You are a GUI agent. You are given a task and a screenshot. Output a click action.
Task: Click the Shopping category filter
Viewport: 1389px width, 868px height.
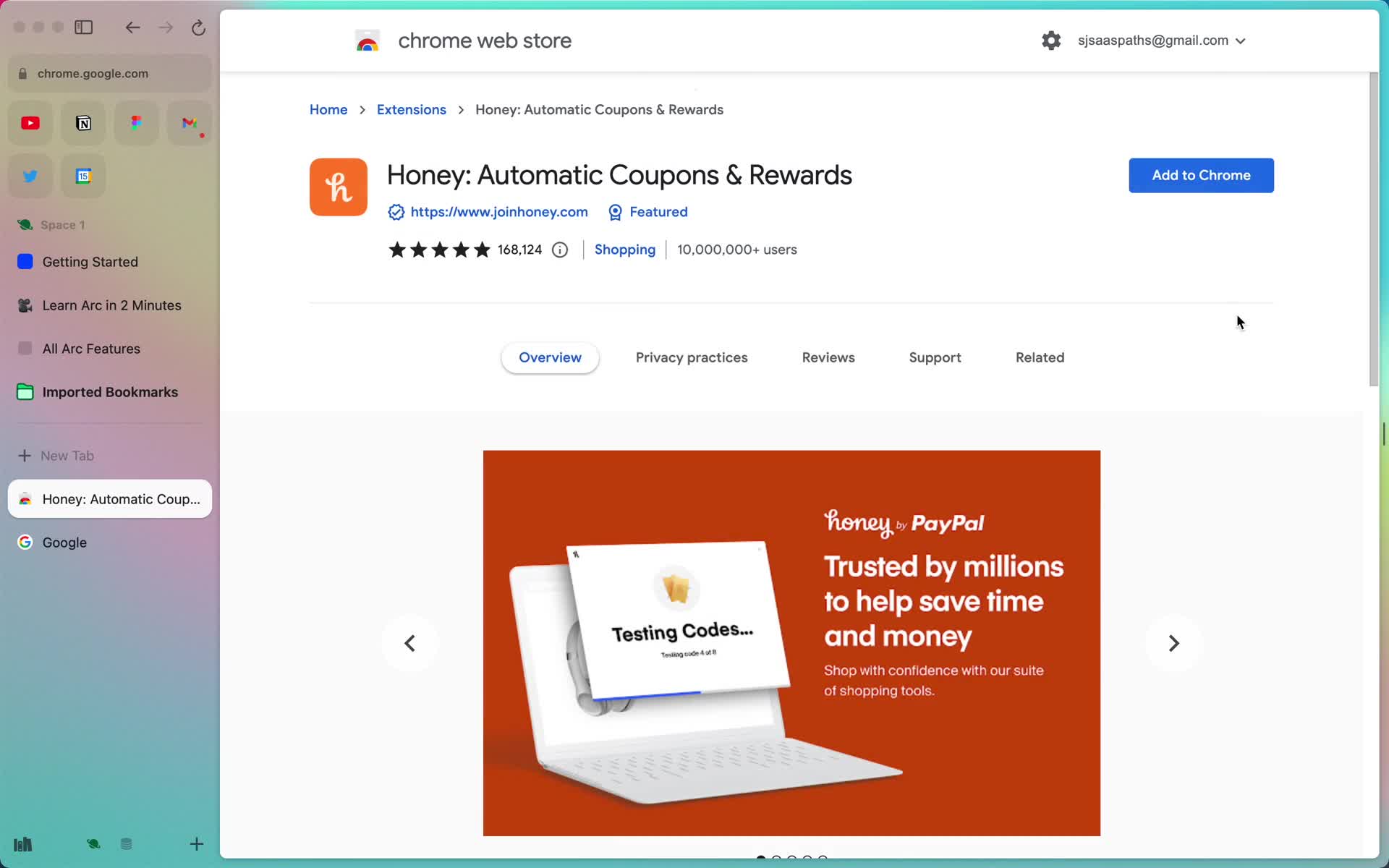coord(625,249)
